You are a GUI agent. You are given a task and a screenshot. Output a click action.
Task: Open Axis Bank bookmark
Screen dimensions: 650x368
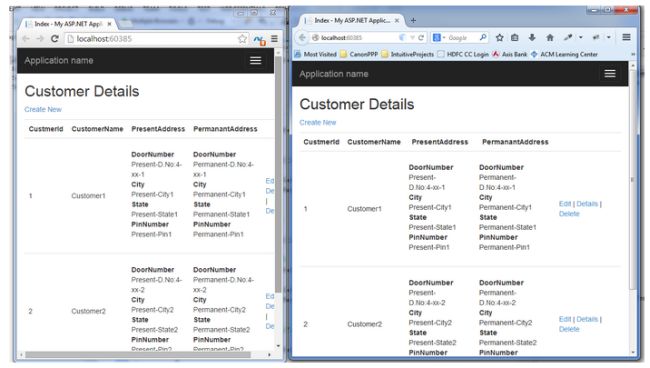click(510, 54)
